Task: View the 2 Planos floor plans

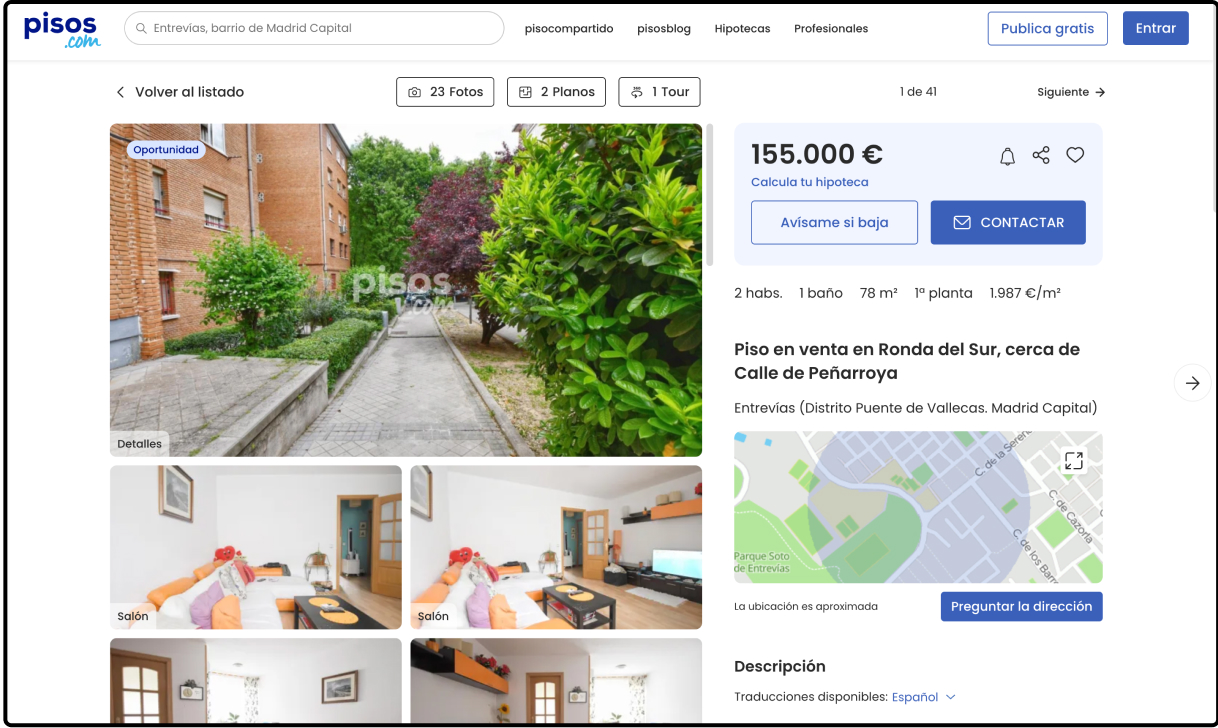Action: [557, 92]
